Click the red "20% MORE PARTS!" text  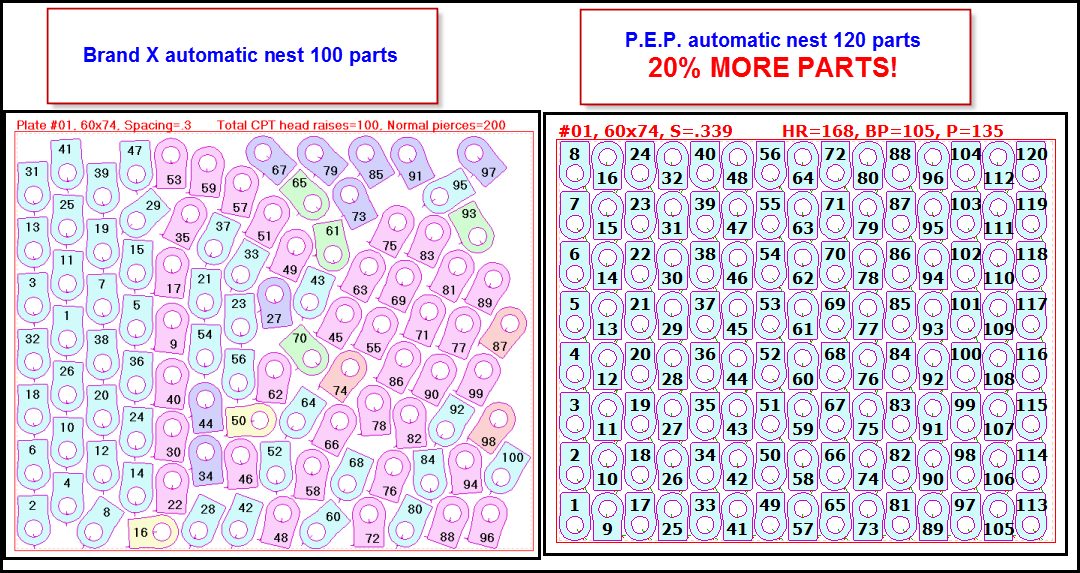point(772,68)
